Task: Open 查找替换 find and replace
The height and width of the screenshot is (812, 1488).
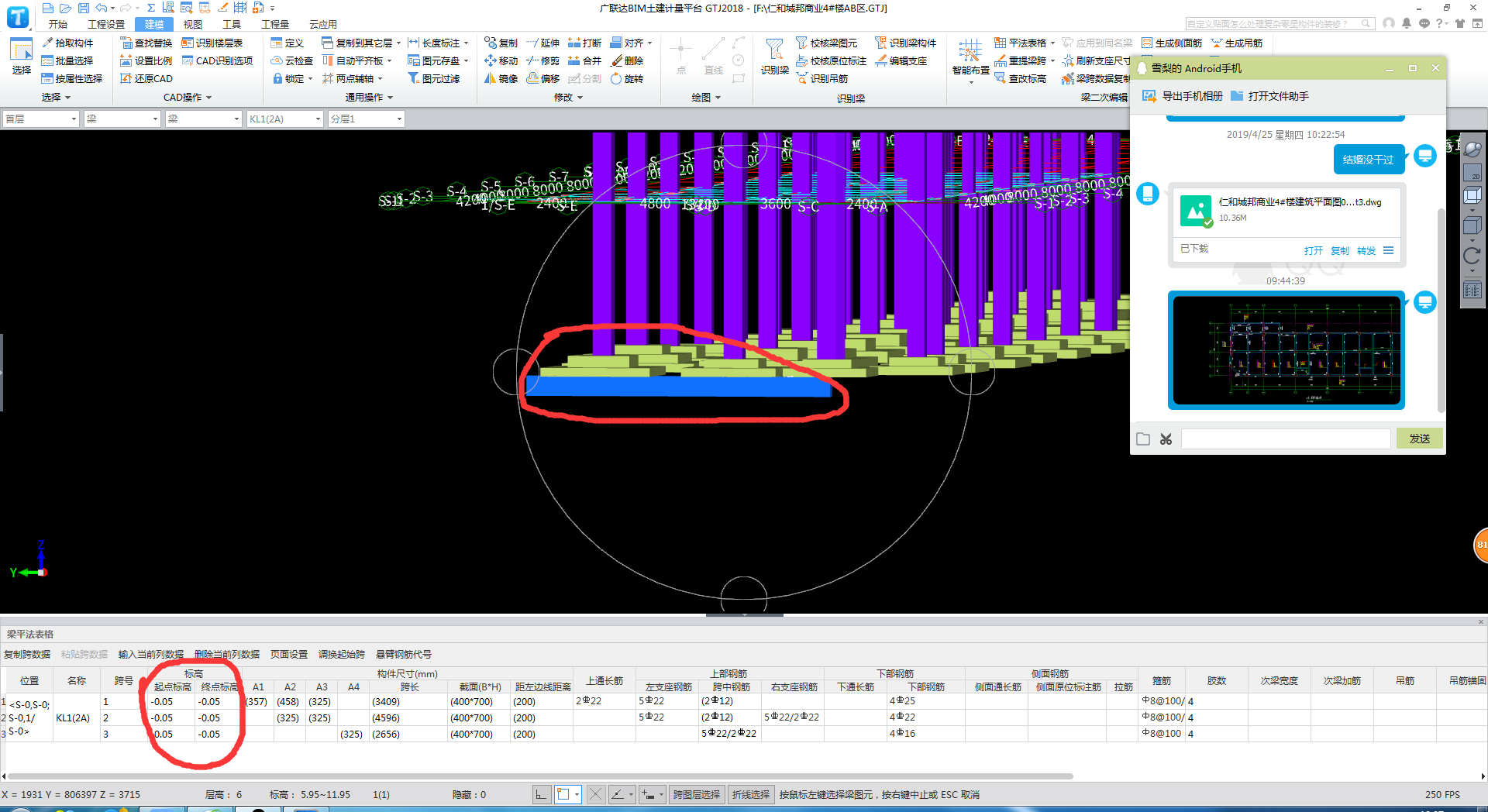Action: tap(146, 43)
